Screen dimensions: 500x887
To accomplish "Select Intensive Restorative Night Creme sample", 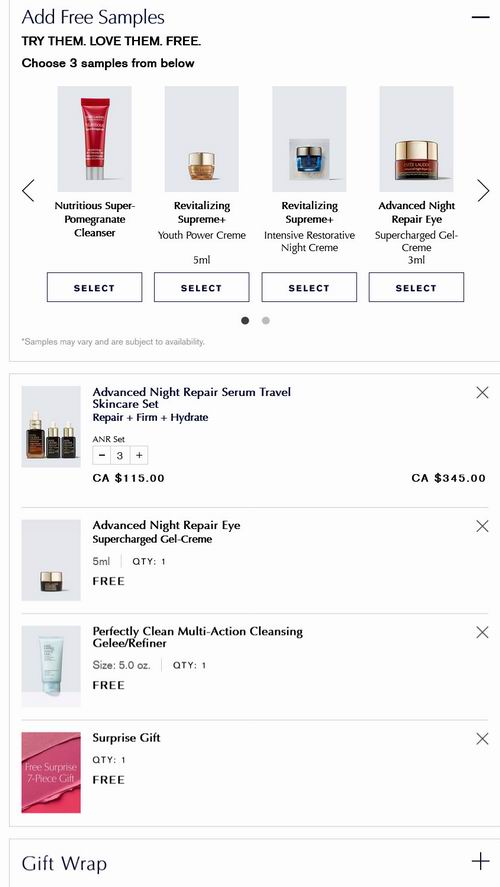I will [x=309, y=287].
